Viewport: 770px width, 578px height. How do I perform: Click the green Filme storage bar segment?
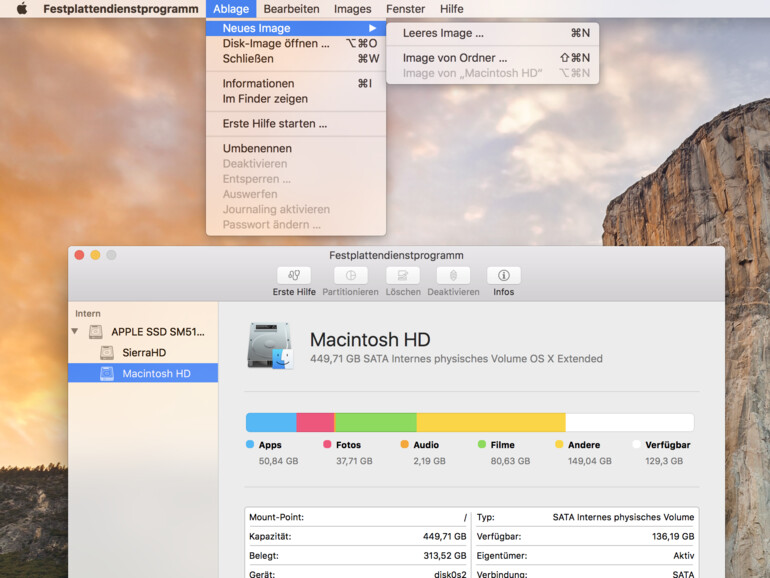tap(375, 422)
